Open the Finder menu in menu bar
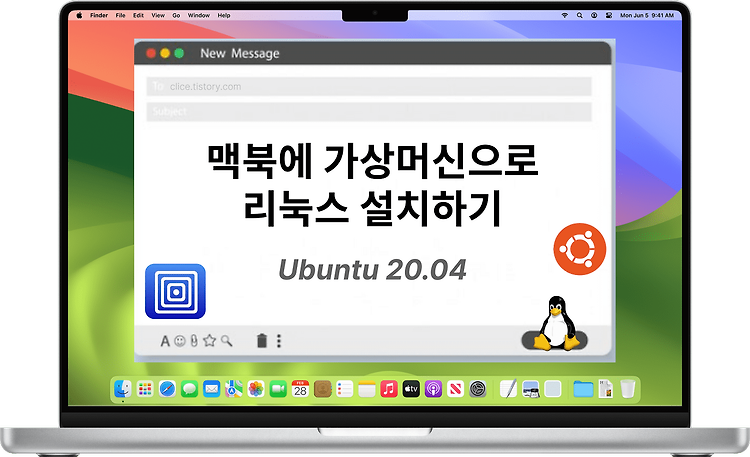The height and width of the screenshot is (457, 750). [x=99, y=15]
